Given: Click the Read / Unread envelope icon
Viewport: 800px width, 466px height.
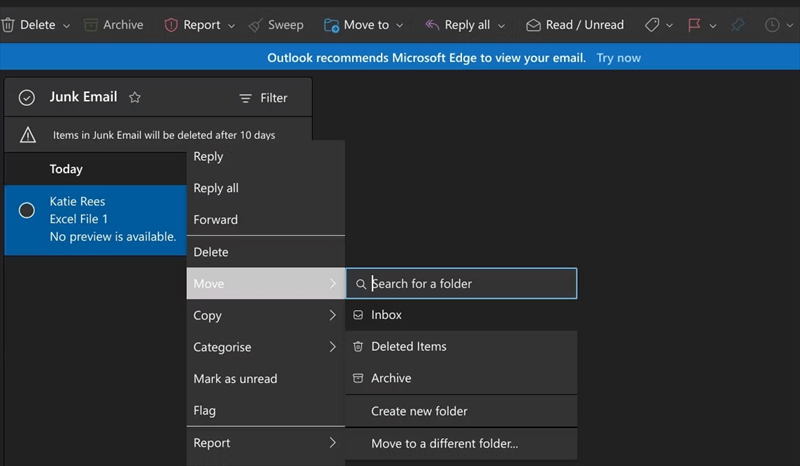Looking at the screenshot, I should click(x=533, y=24).
